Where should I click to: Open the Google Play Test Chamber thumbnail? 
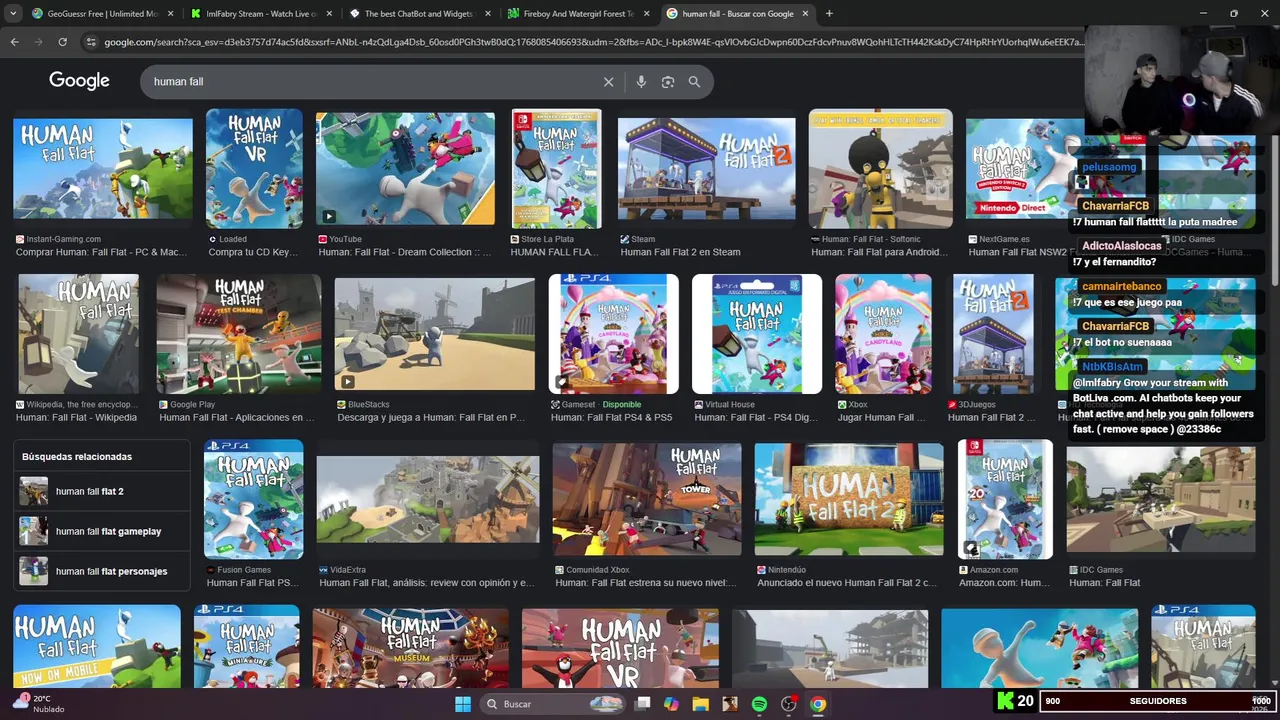[239, 334]
